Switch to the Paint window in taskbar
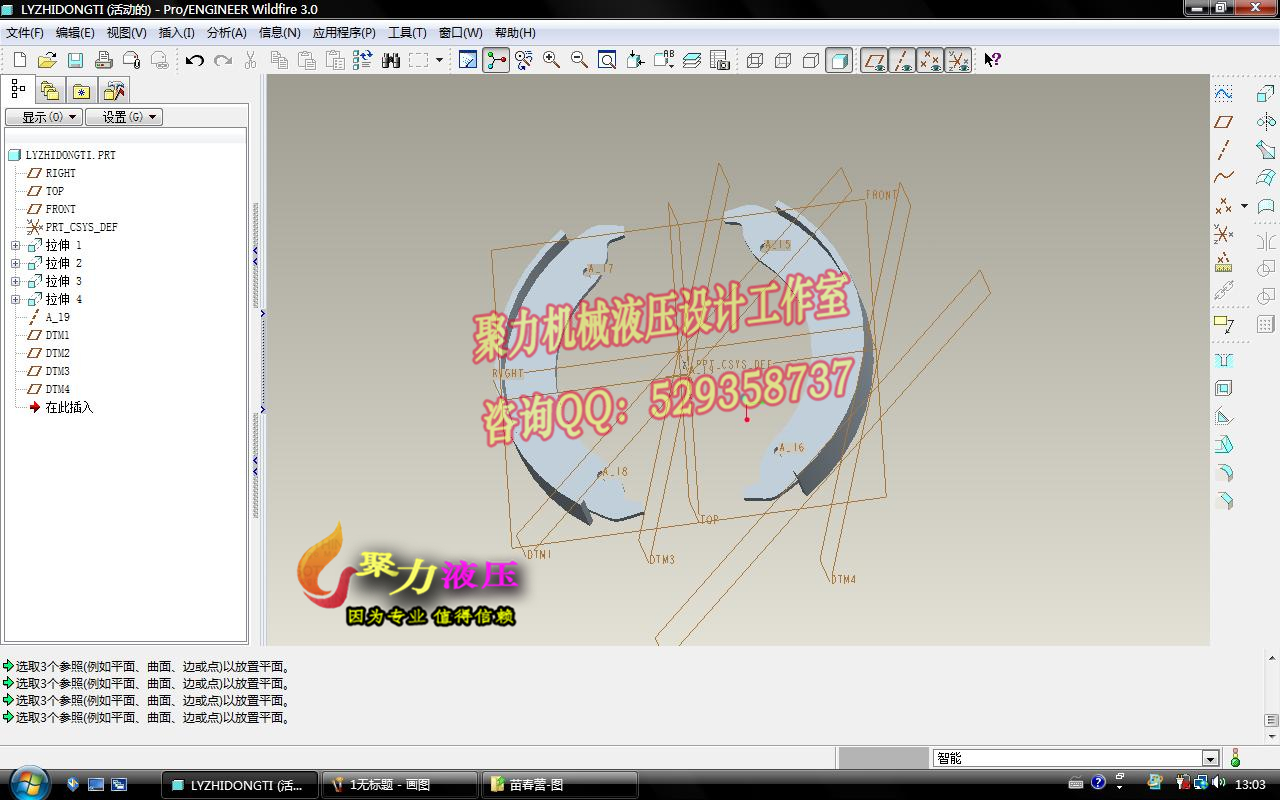The height and width of the screenshot is (800, 1280). coord(400,784)
